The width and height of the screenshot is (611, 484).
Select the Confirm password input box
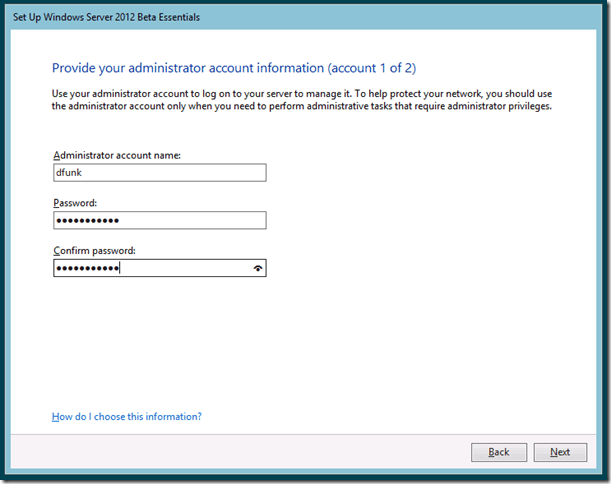coord(150,268)
